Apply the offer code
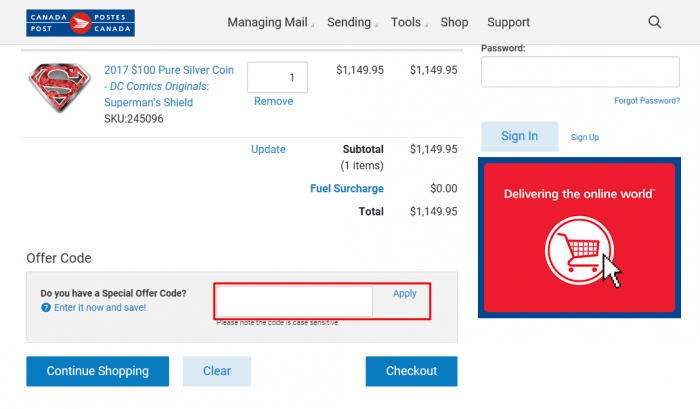Image resolution: width=700 pixels, height=409 pixels. pyautogui.click(x=404, y=293)
